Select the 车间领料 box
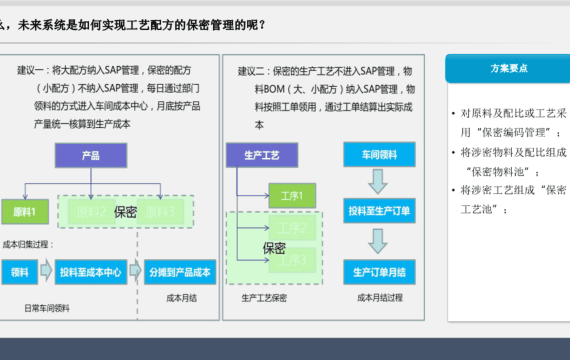570x360 pixels. point(379,155)
